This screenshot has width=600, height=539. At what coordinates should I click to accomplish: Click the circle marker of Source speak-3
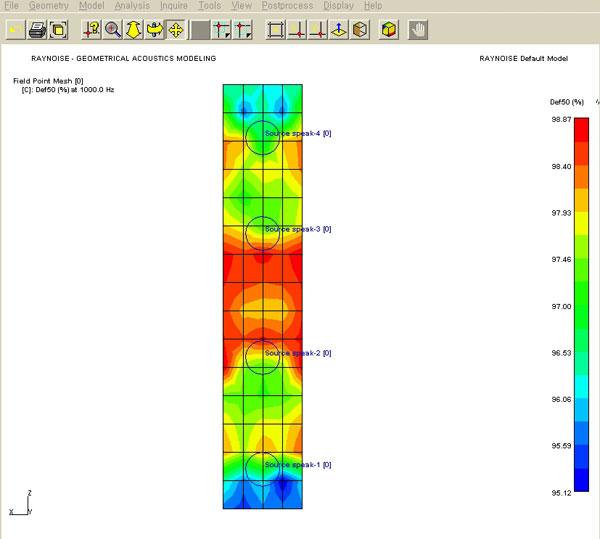coord(262,234)
